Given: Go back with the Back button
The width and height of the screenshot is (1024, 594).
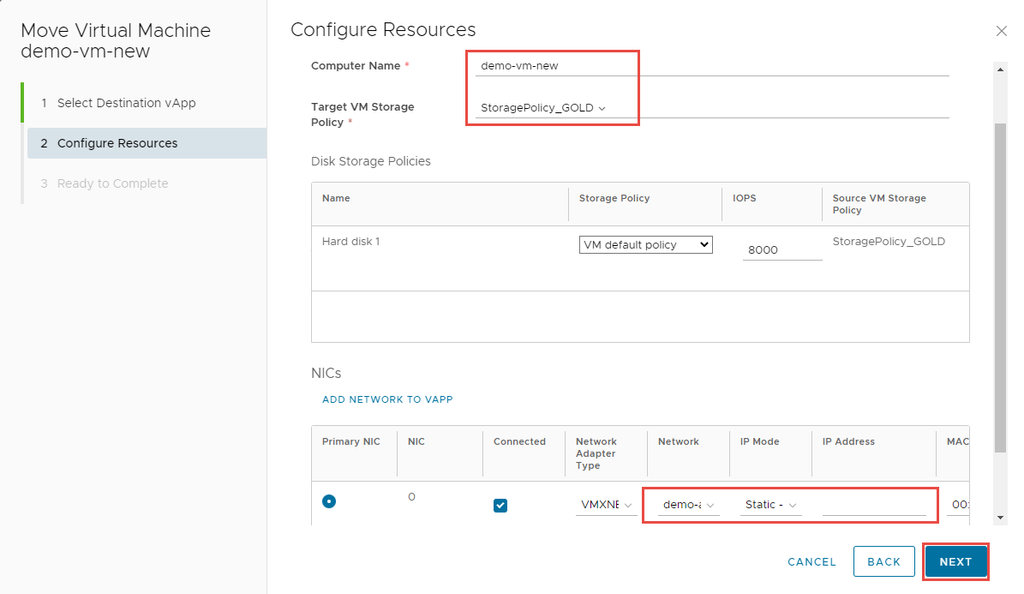Looking at the screenshot, I should 883,562.
